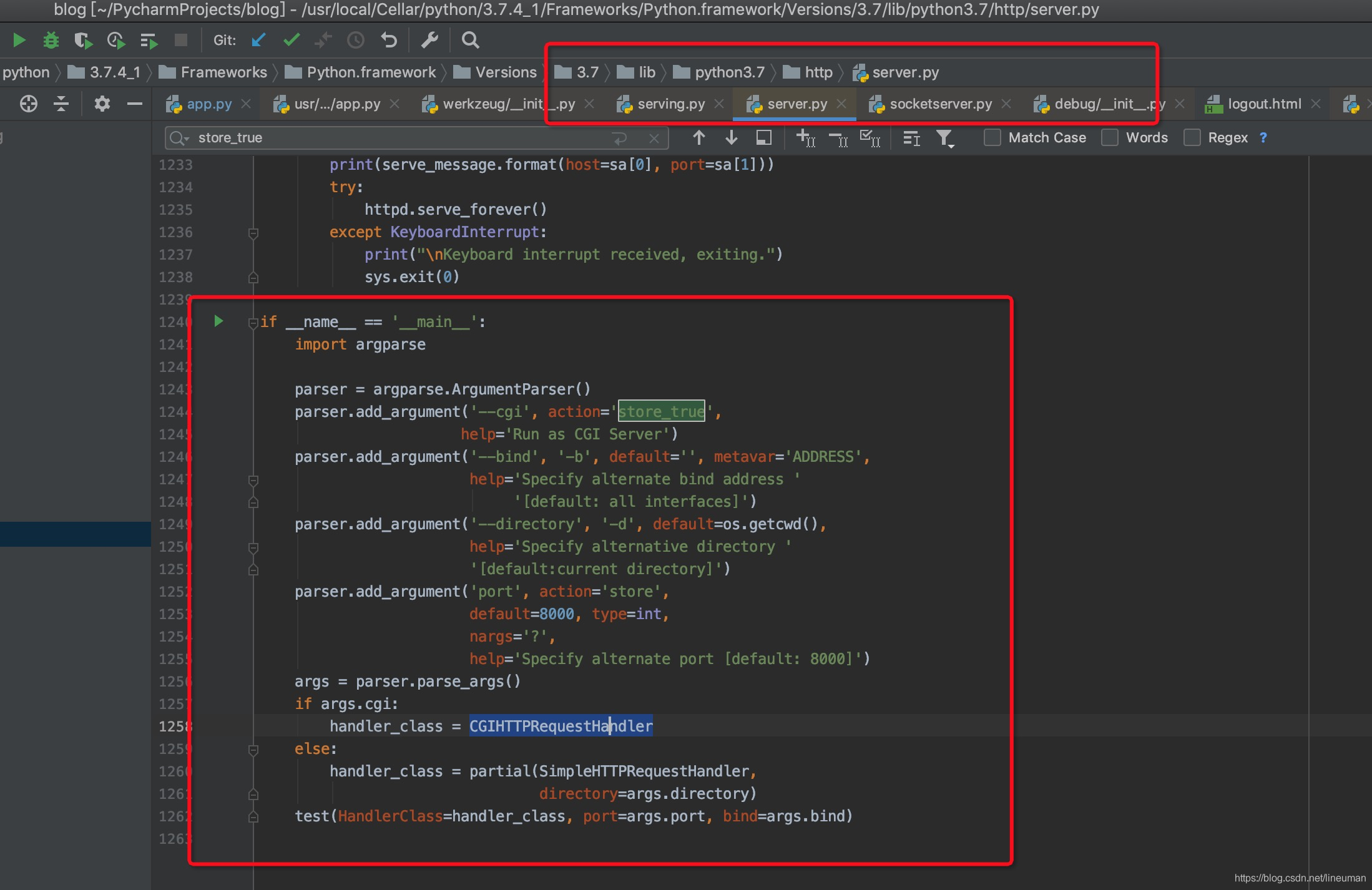The image size is (1372, 890).
Task: Go to next search occurrence arrow
Action: coord(732,137)
